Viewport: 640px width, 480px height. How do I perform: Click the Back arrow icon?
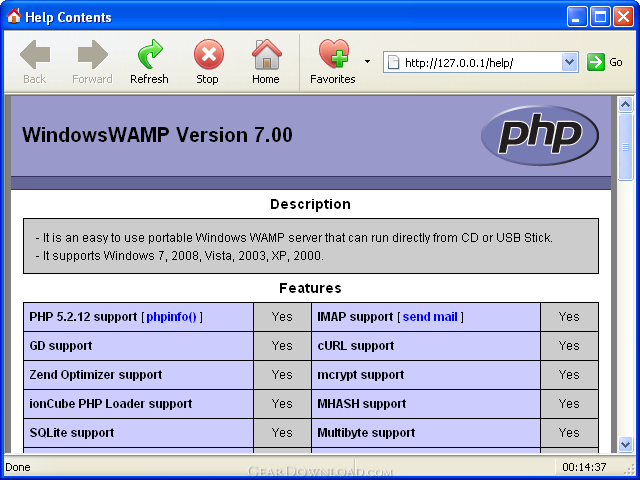coord(35,54)
